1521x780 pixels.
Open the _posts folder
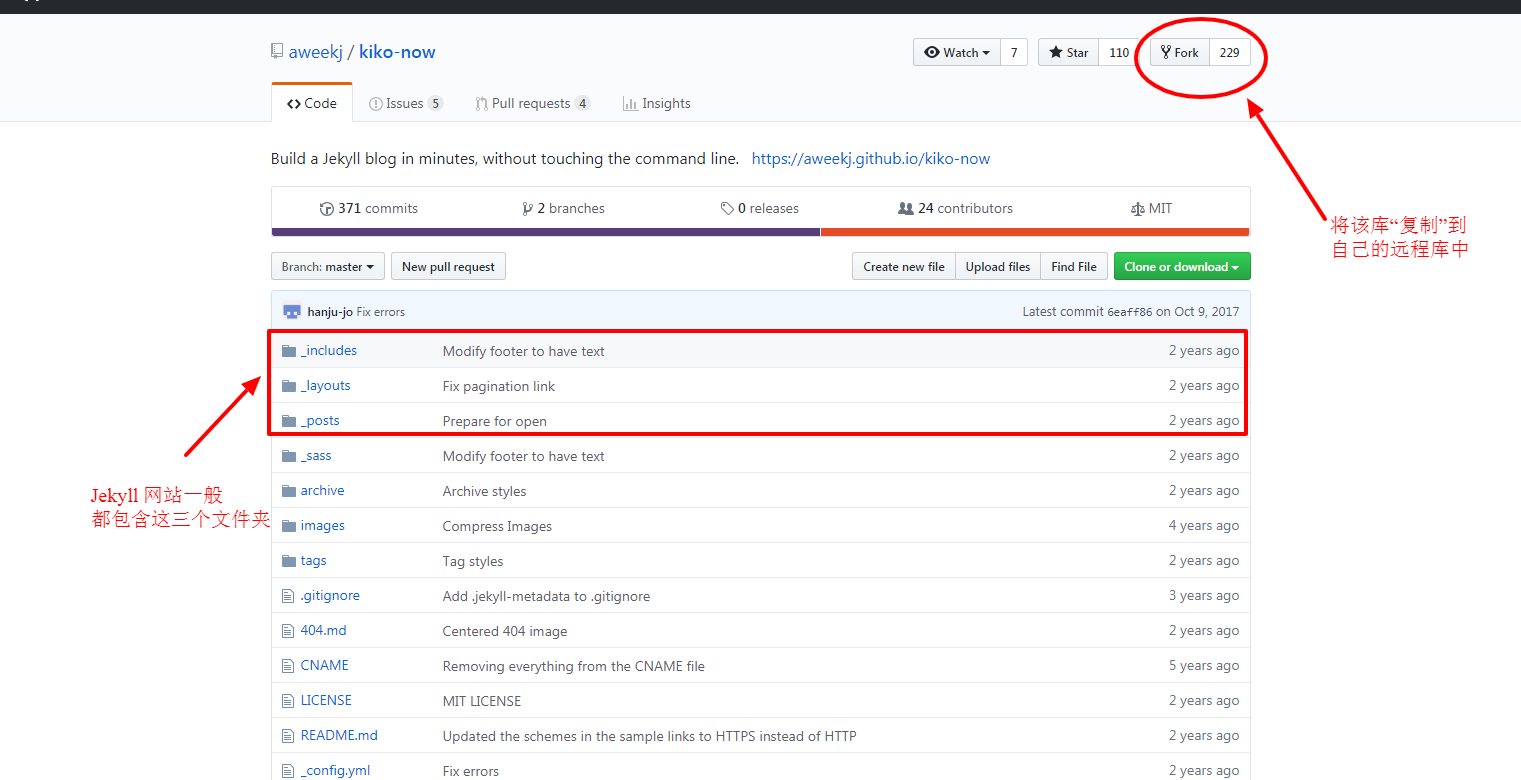coord(320,421)
